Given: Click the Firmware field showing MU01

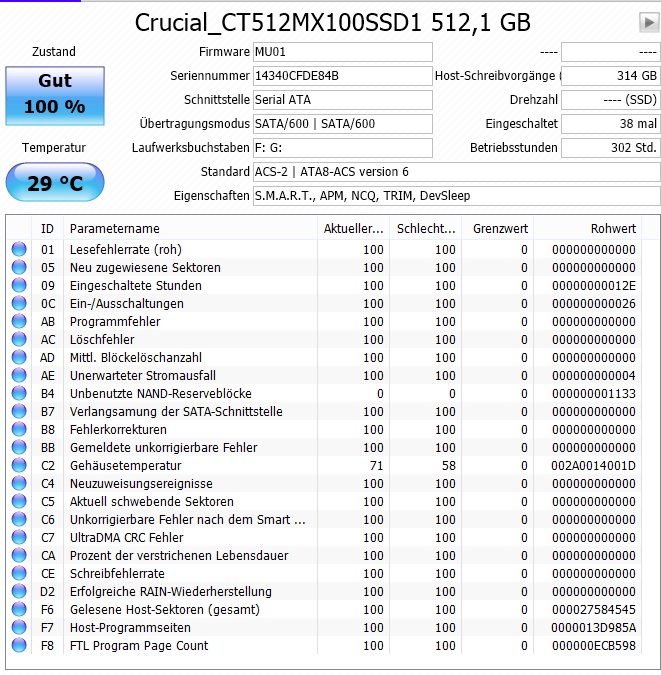Looking at the screenshot, I should 343,52.
